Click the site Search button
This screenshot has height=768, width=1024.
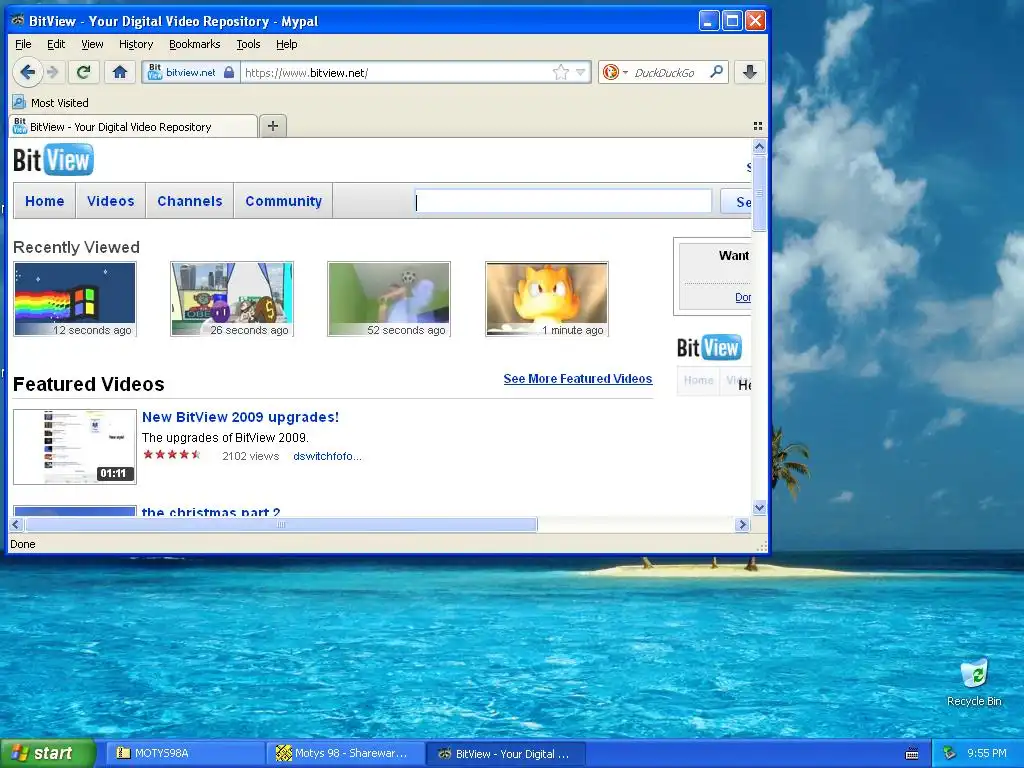tap(736, 201)
